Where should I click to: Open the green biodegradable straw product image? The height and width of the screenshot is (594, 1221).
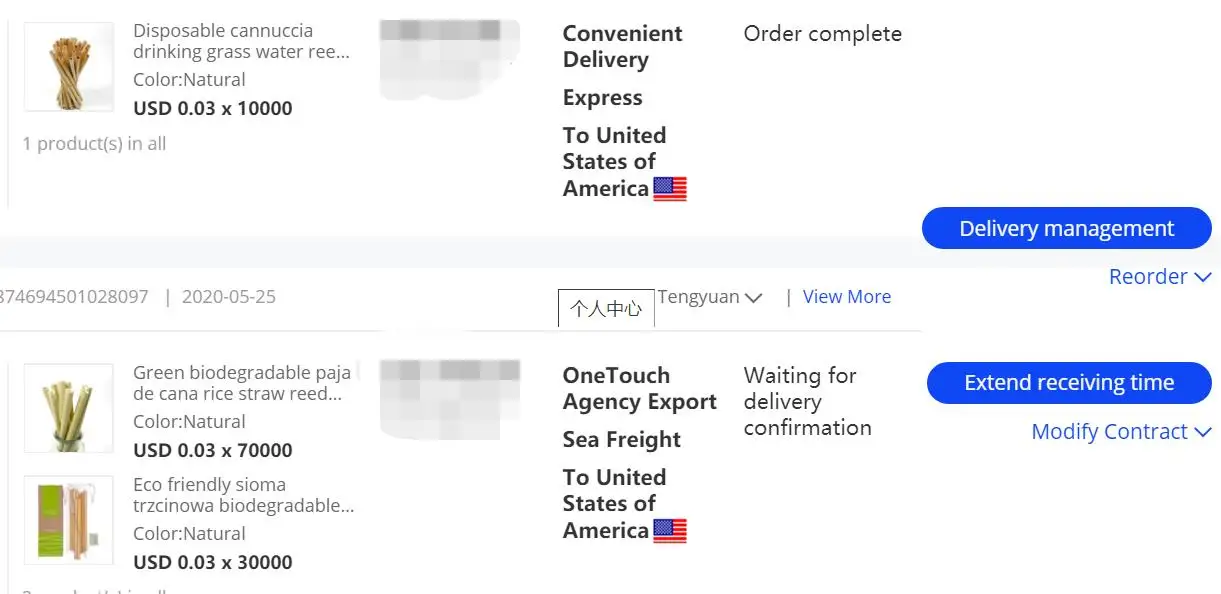click(68, 408)
